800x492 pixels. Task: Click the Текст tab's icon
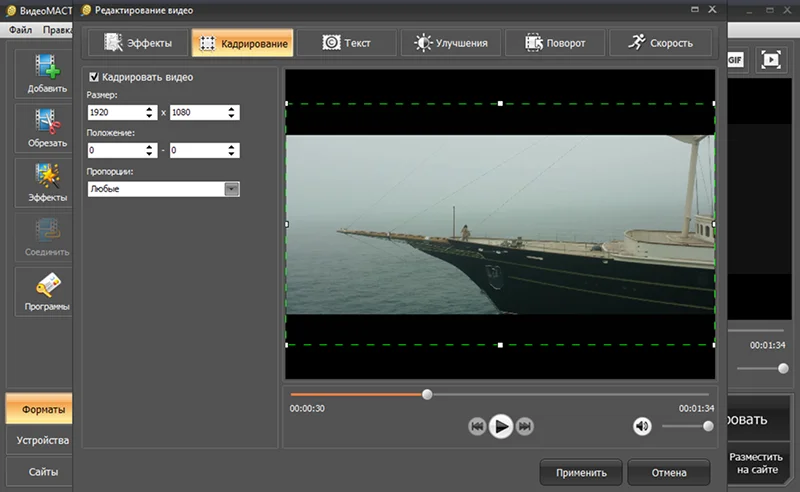click(x=331, y=42)
